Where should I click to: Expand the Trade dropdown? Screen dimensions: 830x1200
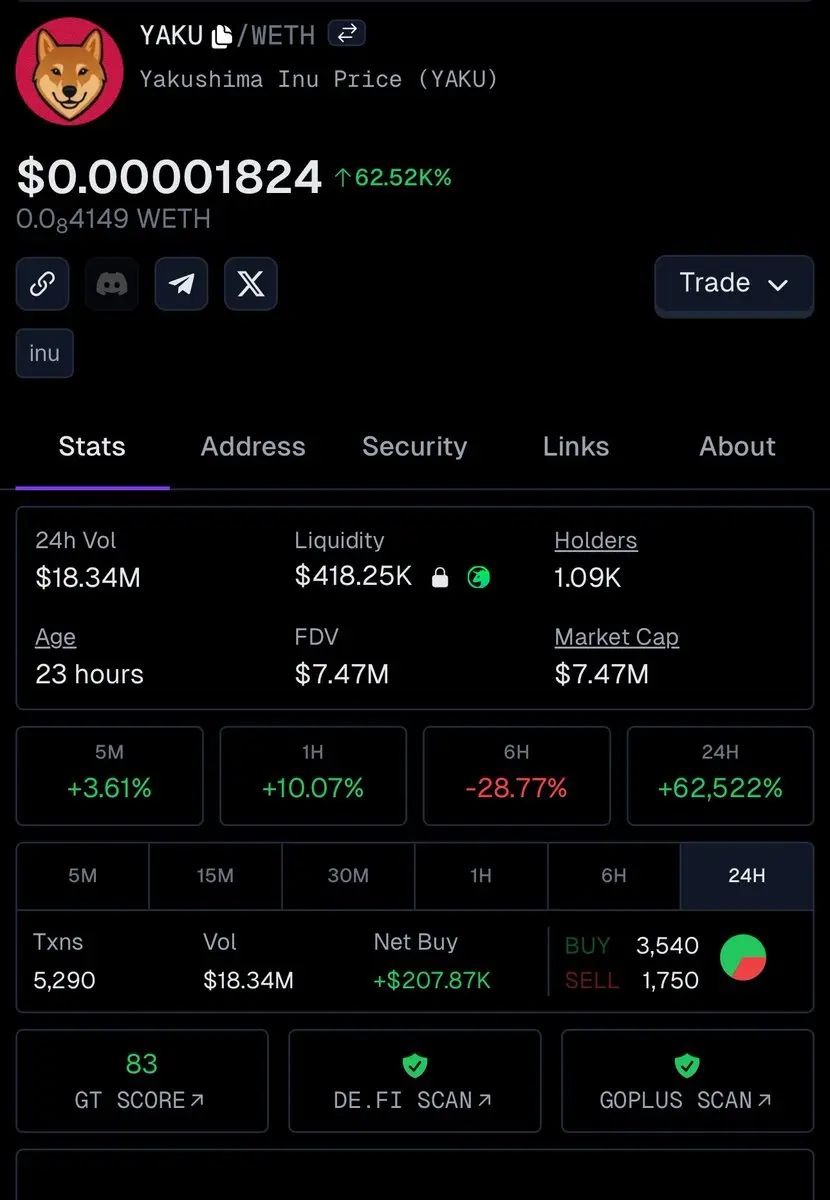point(734,284)
